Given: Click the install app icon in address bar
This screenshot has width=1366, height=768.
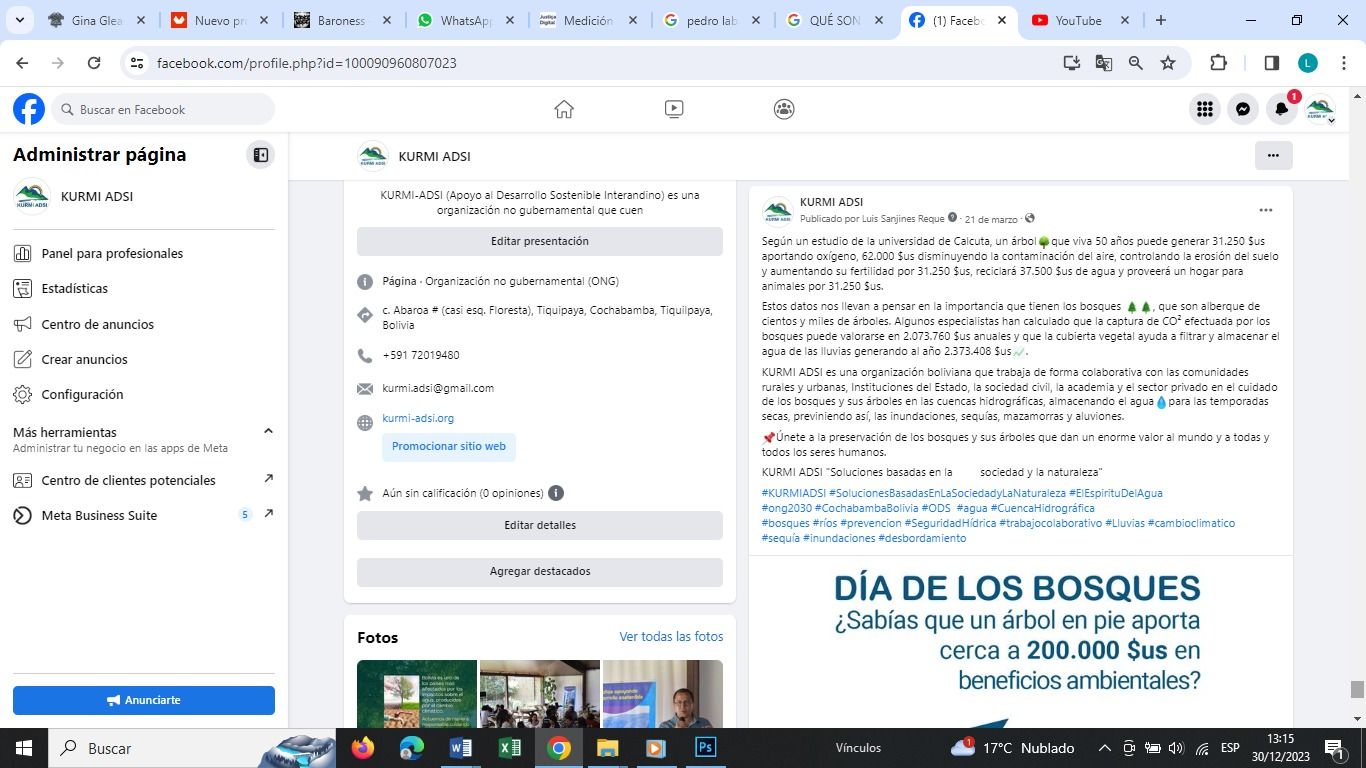Looking at the screenshot, I should (1072, 62).
